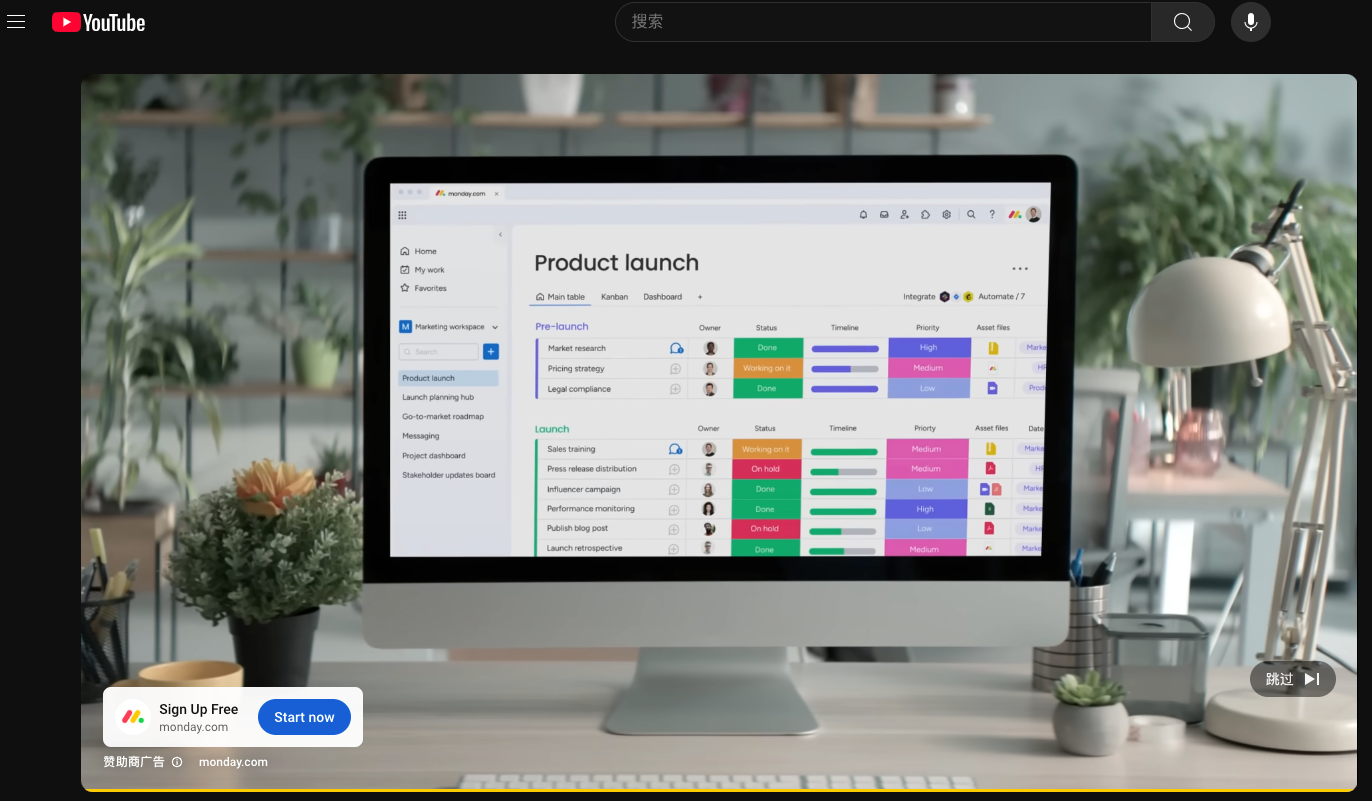Switch to the Kanban tab

[x=614, y=297]
